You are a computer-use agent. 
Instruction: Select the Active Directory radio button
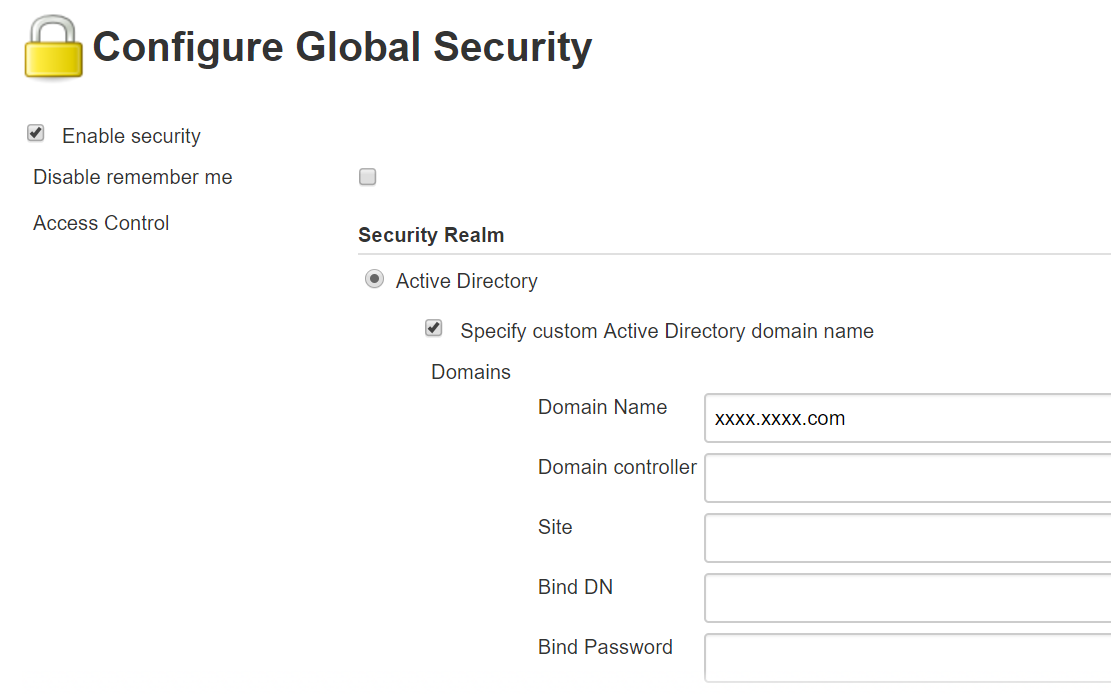374,279
